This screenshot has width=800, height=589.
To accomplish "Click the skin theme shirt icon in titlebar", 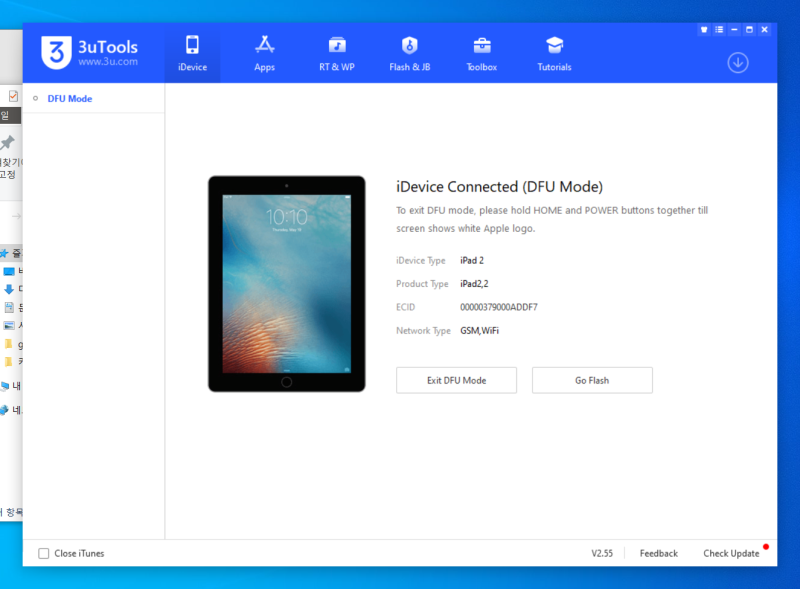I will click(705, 30).
